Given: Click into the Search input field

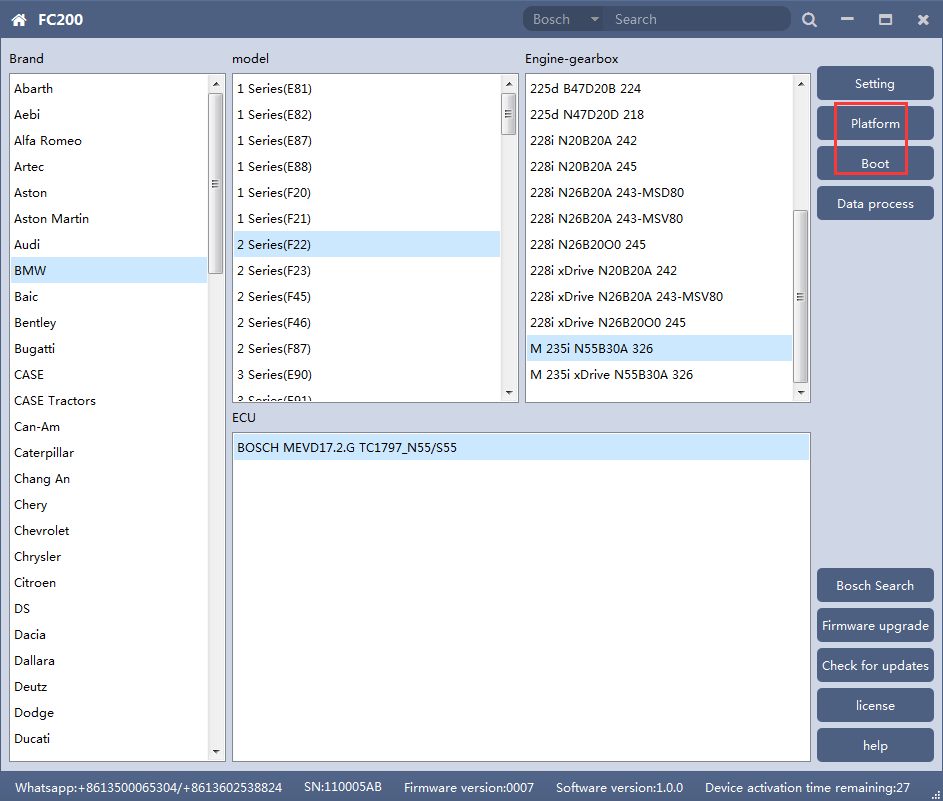Looking at the screenshot, I should coord(698,19).
